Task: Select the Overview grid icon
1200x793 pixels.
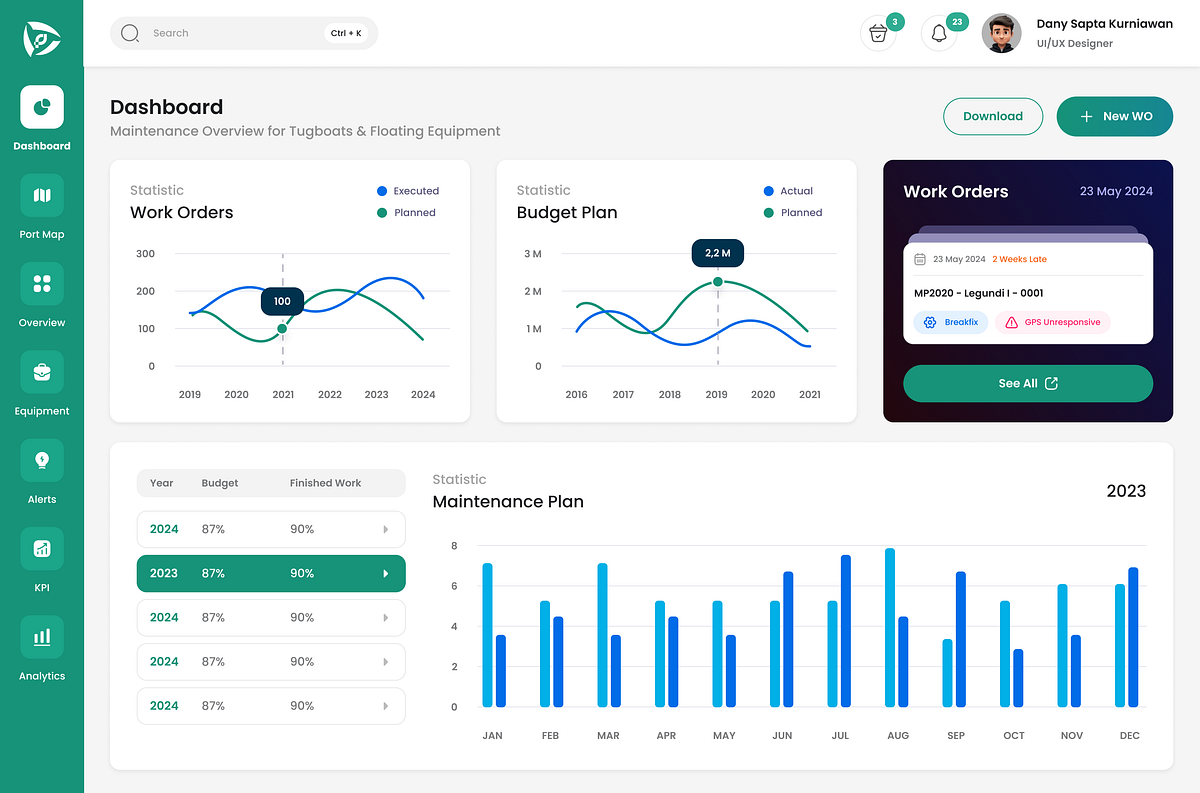Action: pos(42,284)
